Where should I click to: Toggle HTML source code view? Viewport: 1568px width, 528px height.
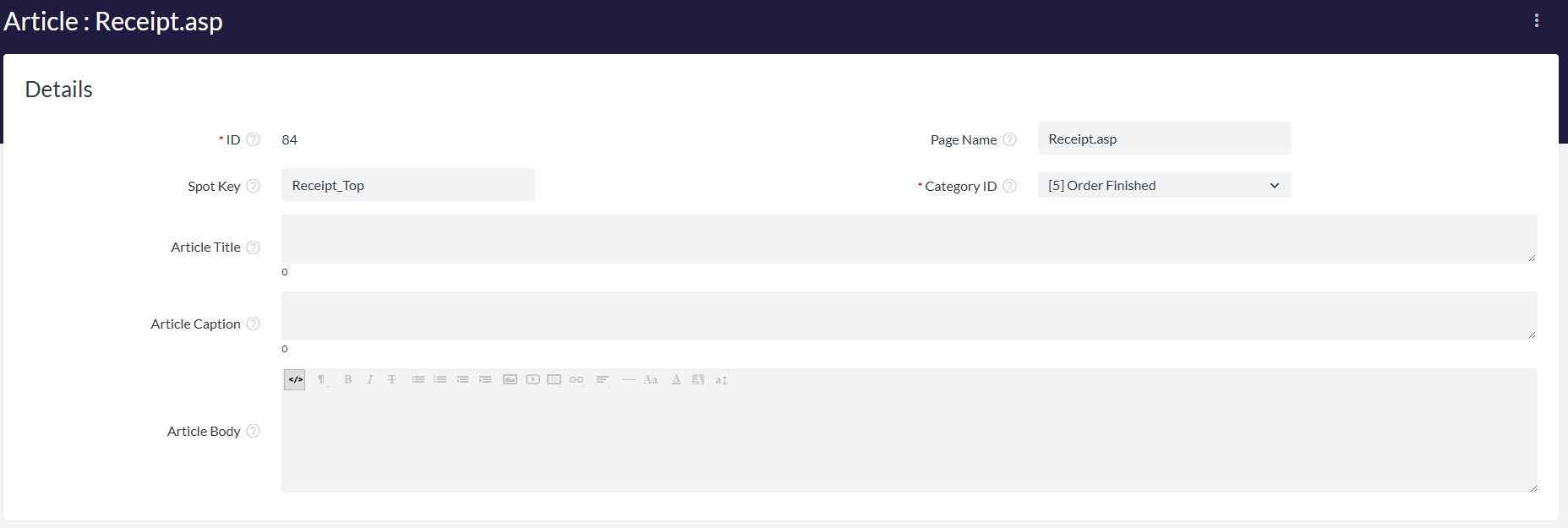(x=295, y=380)
